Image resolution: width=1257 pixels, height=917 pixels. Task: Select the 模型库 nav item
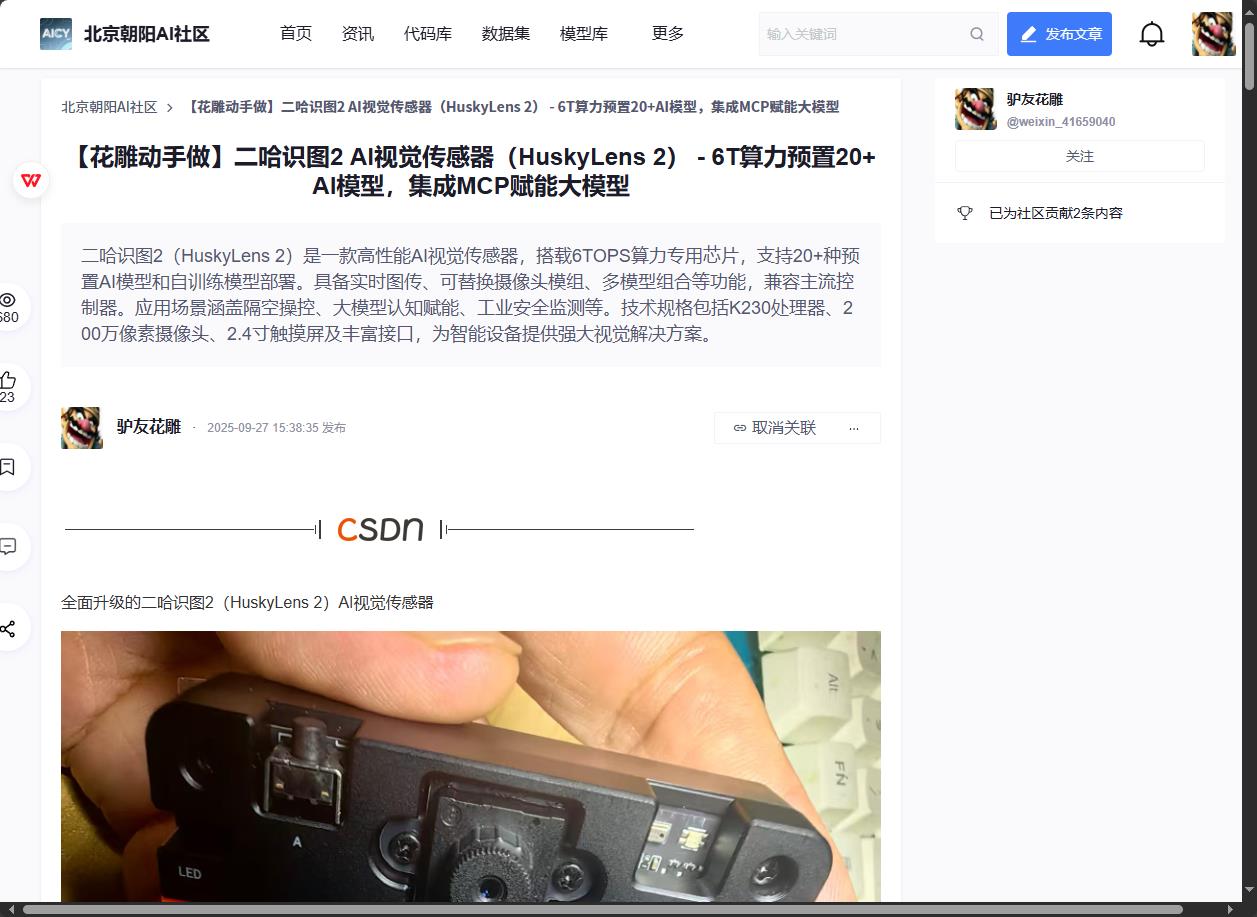tap(583, 34)
